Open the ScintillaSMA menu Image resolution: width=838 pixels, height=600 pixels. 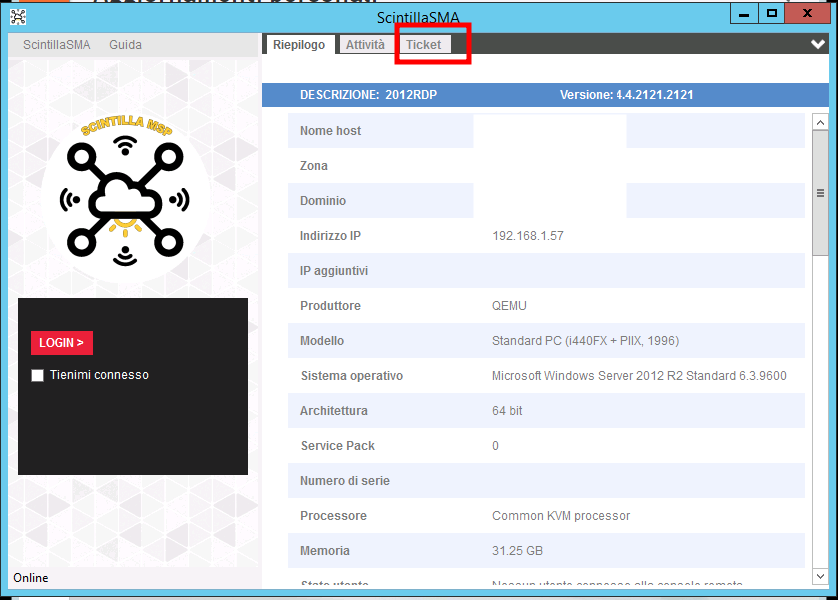tap(57, 45)
